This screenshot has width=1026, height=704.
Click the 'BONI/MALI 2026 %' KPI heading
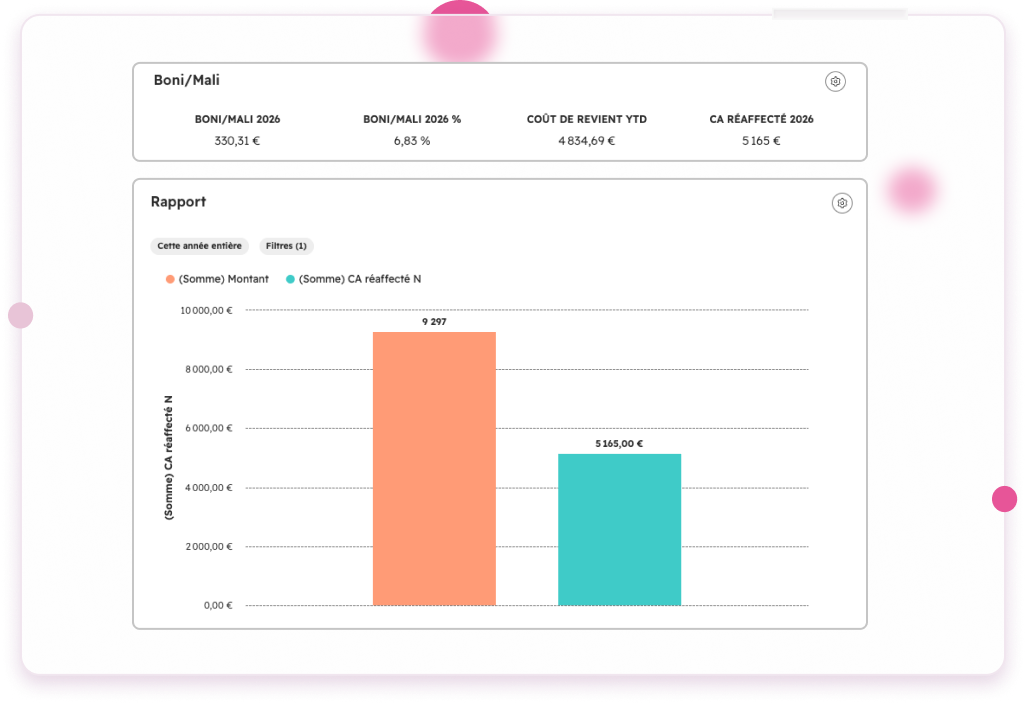pos(412,119)
